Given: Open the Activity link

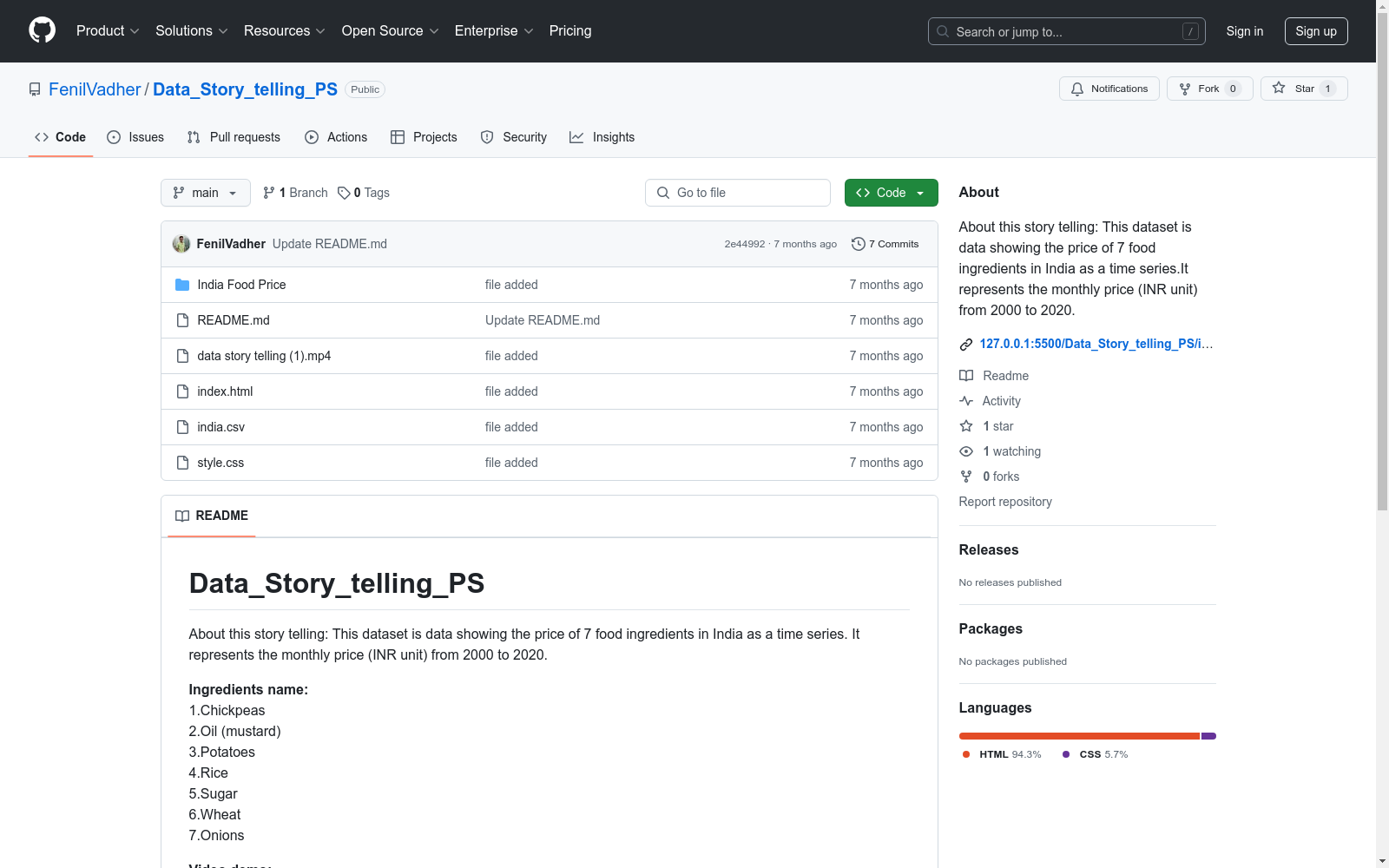Looking at the screenshot, I should [x=990, y=401].
